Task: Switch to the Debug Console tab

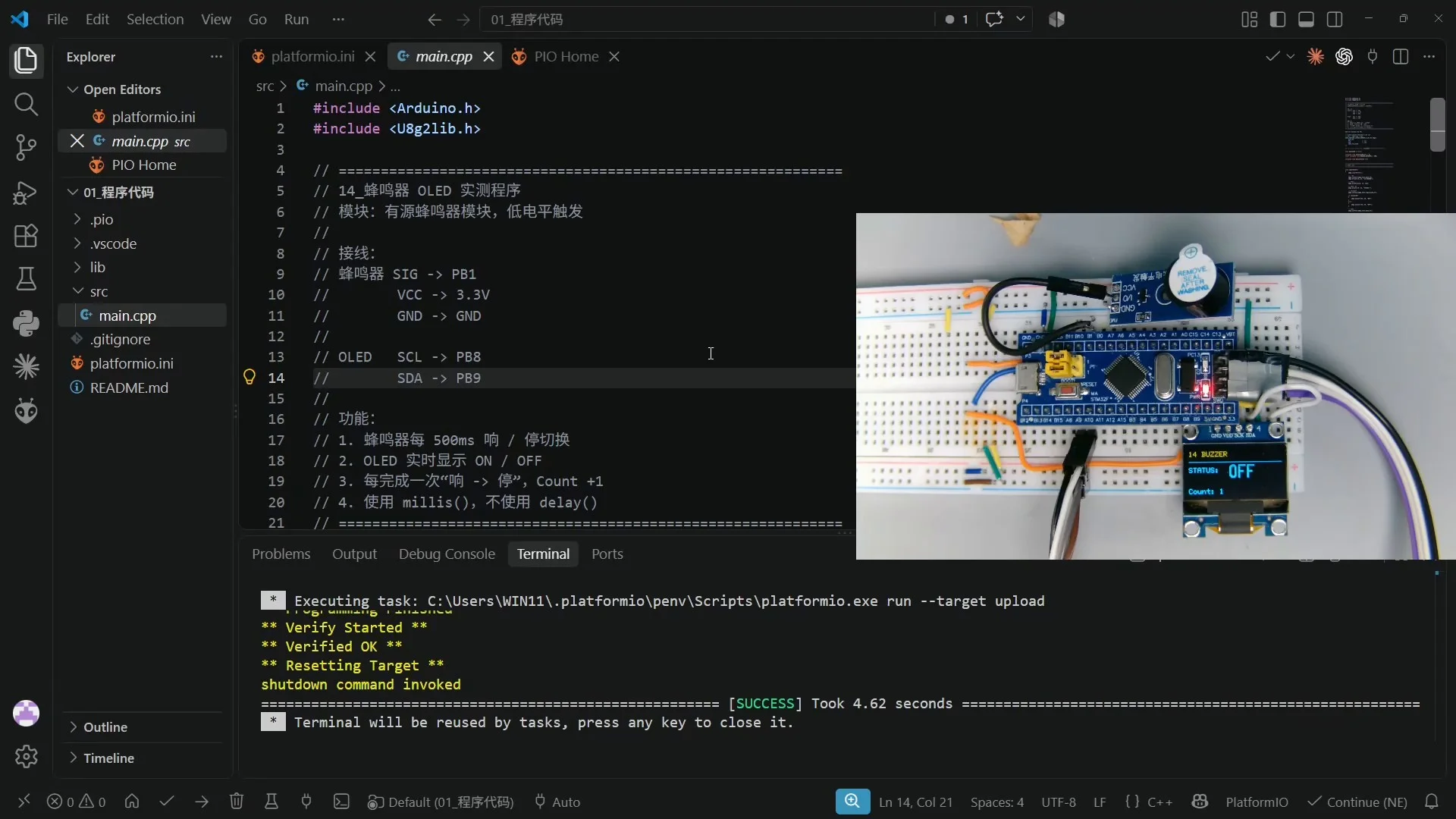Action: (447, 554)
